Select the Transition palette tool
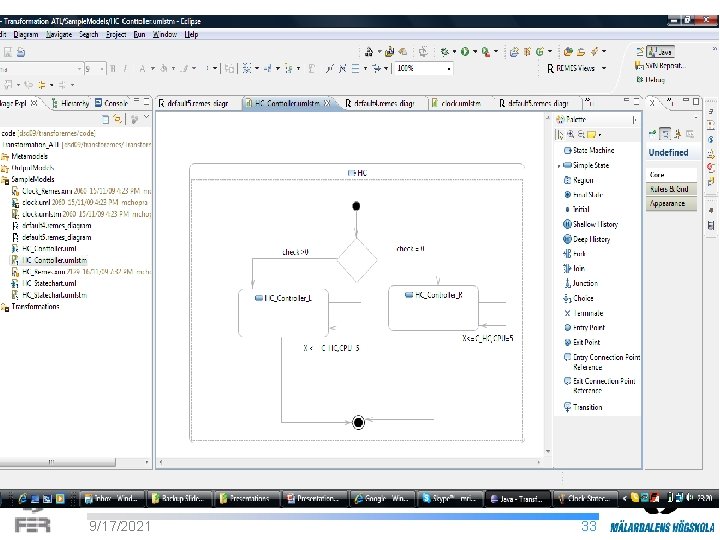Viewport: 720px width, 540px height. (583, 407)
